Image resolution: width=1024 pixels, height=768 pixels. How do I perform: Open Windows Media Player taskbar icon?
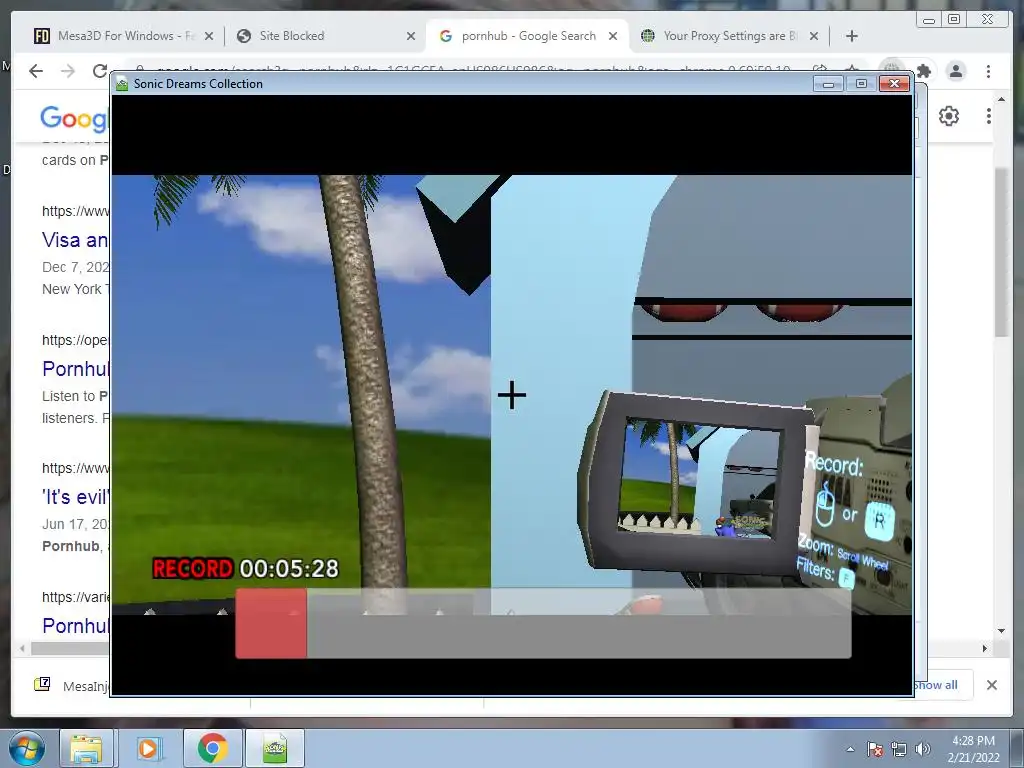[x=148, y=748]
